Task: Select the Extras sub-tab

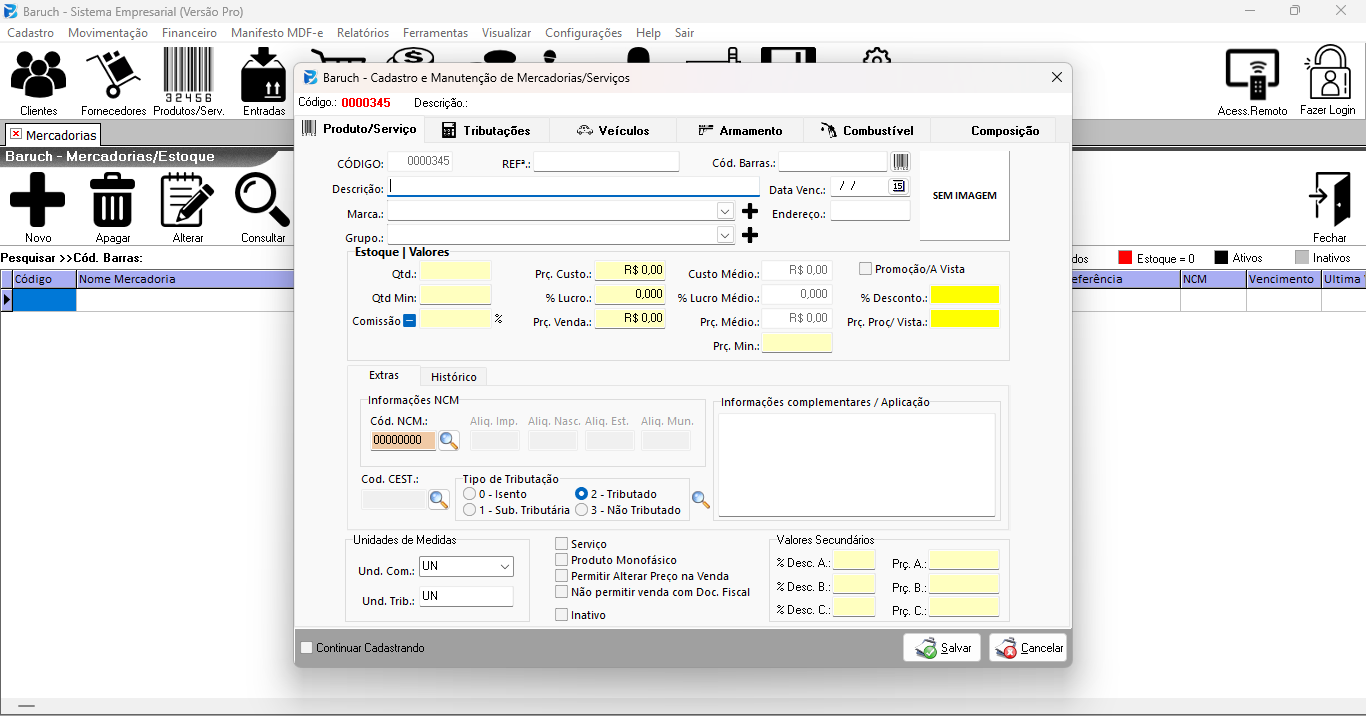Action: tap(384, 375)
